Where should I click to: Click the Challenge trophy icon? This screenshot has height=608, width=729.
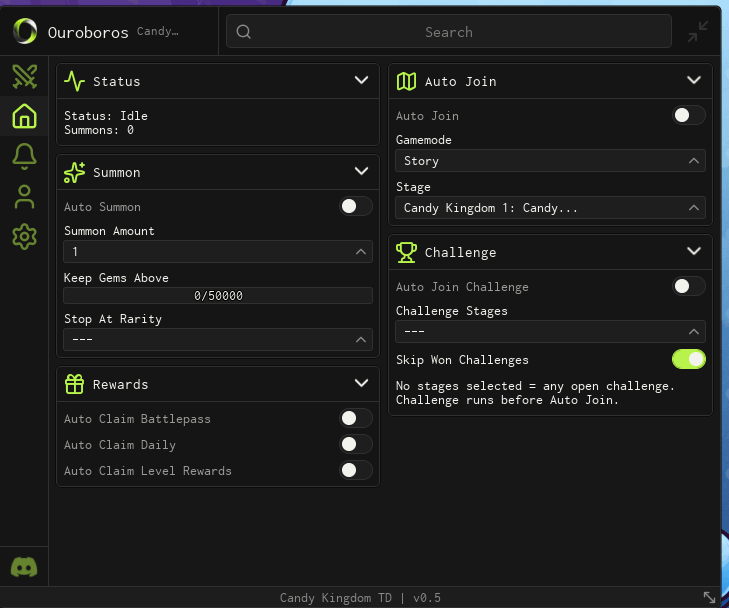[x=406, y=252]
